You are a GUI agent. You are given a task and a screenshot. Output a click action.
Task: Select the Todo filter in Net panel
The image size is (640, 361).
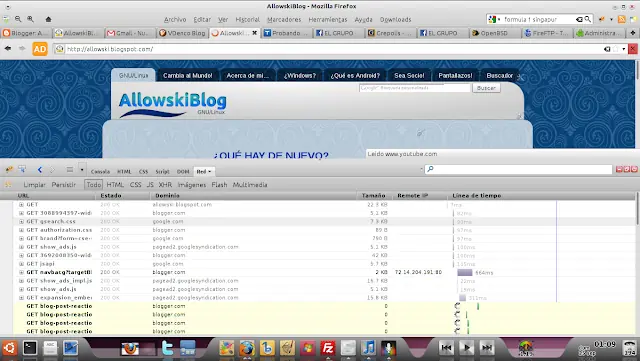tap(93, 185)
